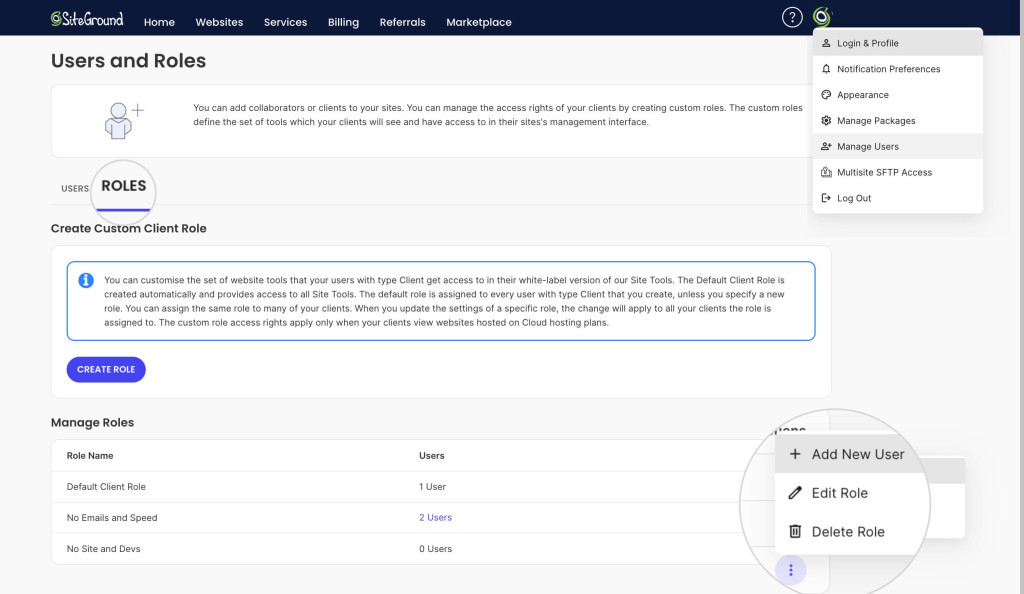
Task: Click the bell icon for Notification Preferences
Action: click(826, 69)
